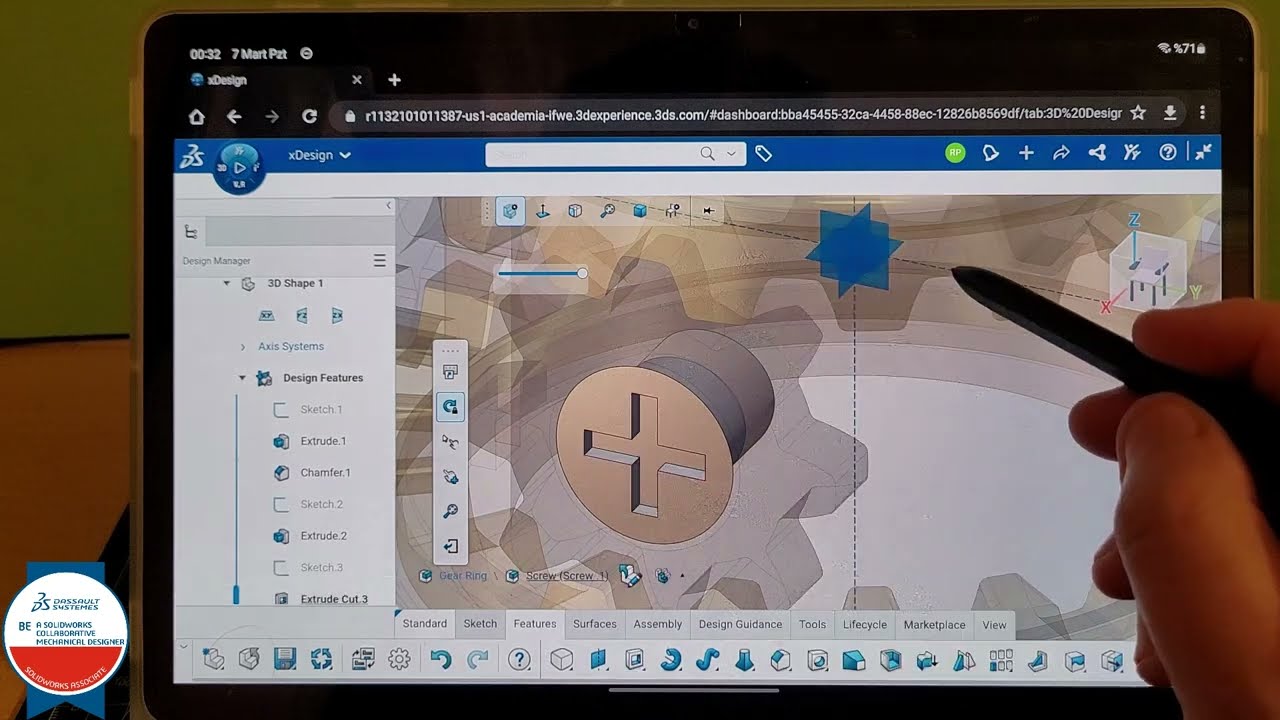Switch to the Standard tab

click(x=425, y=624)
